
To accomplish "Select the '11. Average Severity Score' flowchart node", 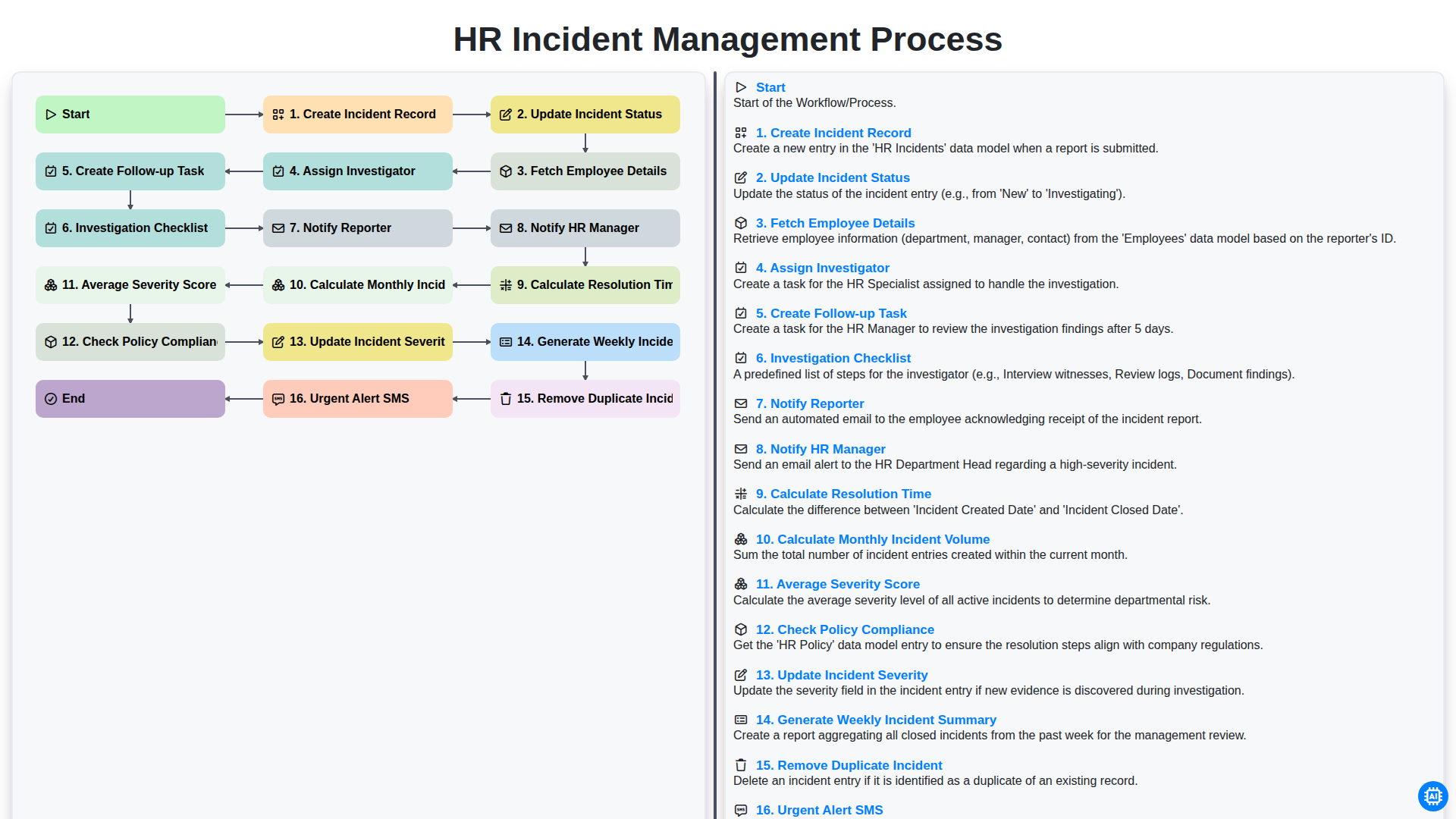I will [x=130, y=285].
